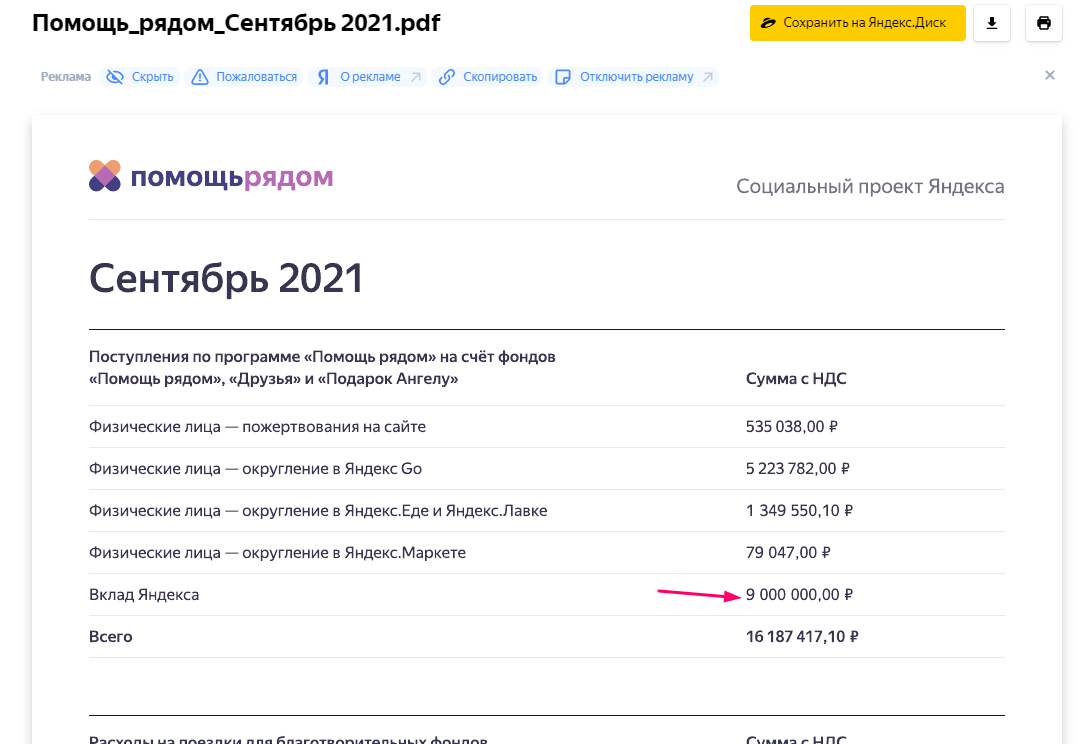Screen dimensions: 1088x744
Task: Select heading Сентябрь 2021
Action: coord(226,279)
